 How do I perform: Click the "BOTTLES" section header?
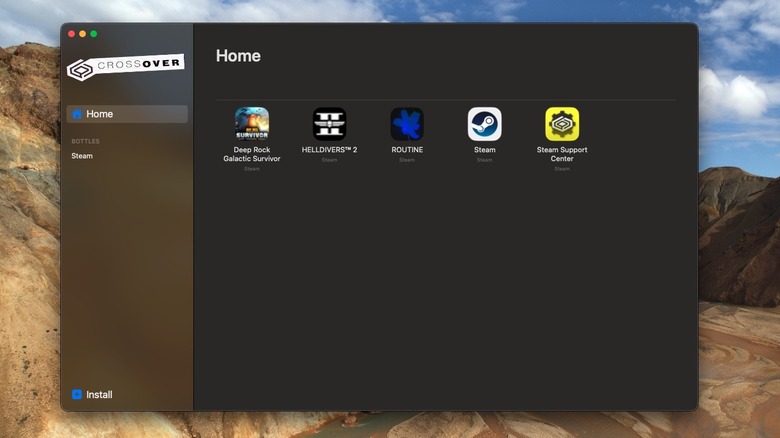pos(85,141)
